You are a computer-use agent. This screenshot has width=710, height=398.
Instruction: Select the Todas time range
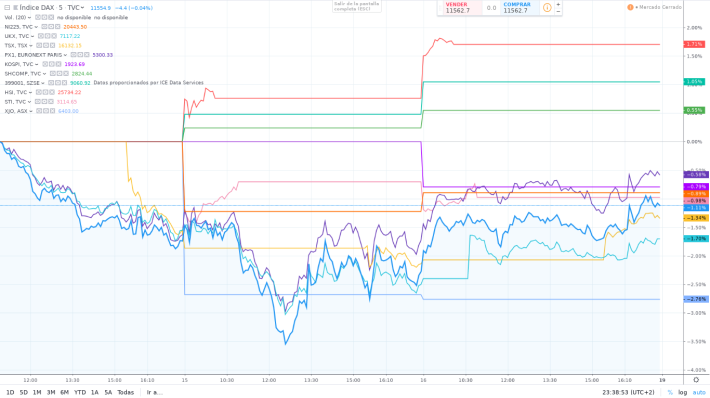click(x=125, y=393)
